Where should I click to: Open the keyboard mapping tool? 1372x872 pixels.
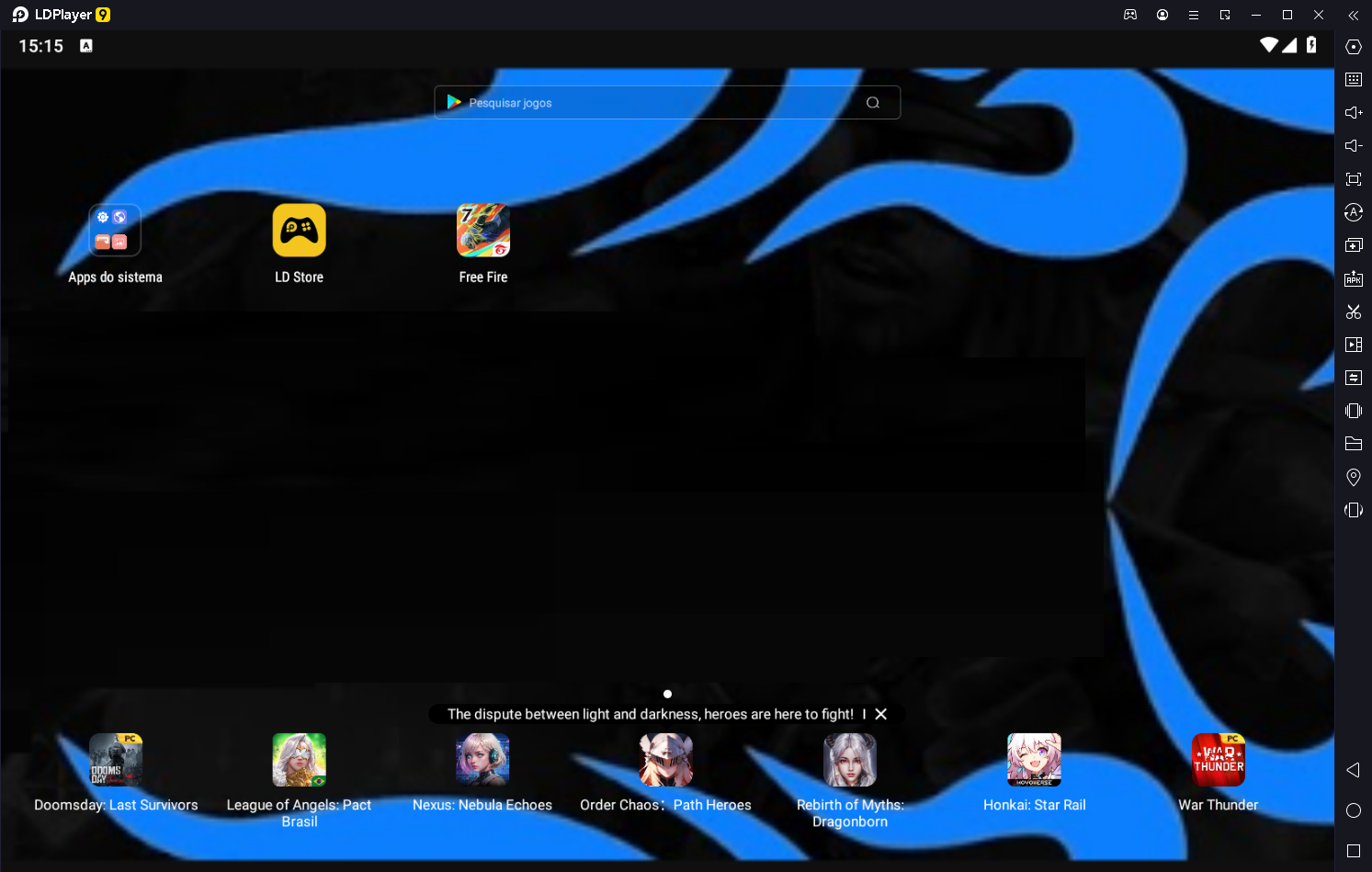[1354, 80]
